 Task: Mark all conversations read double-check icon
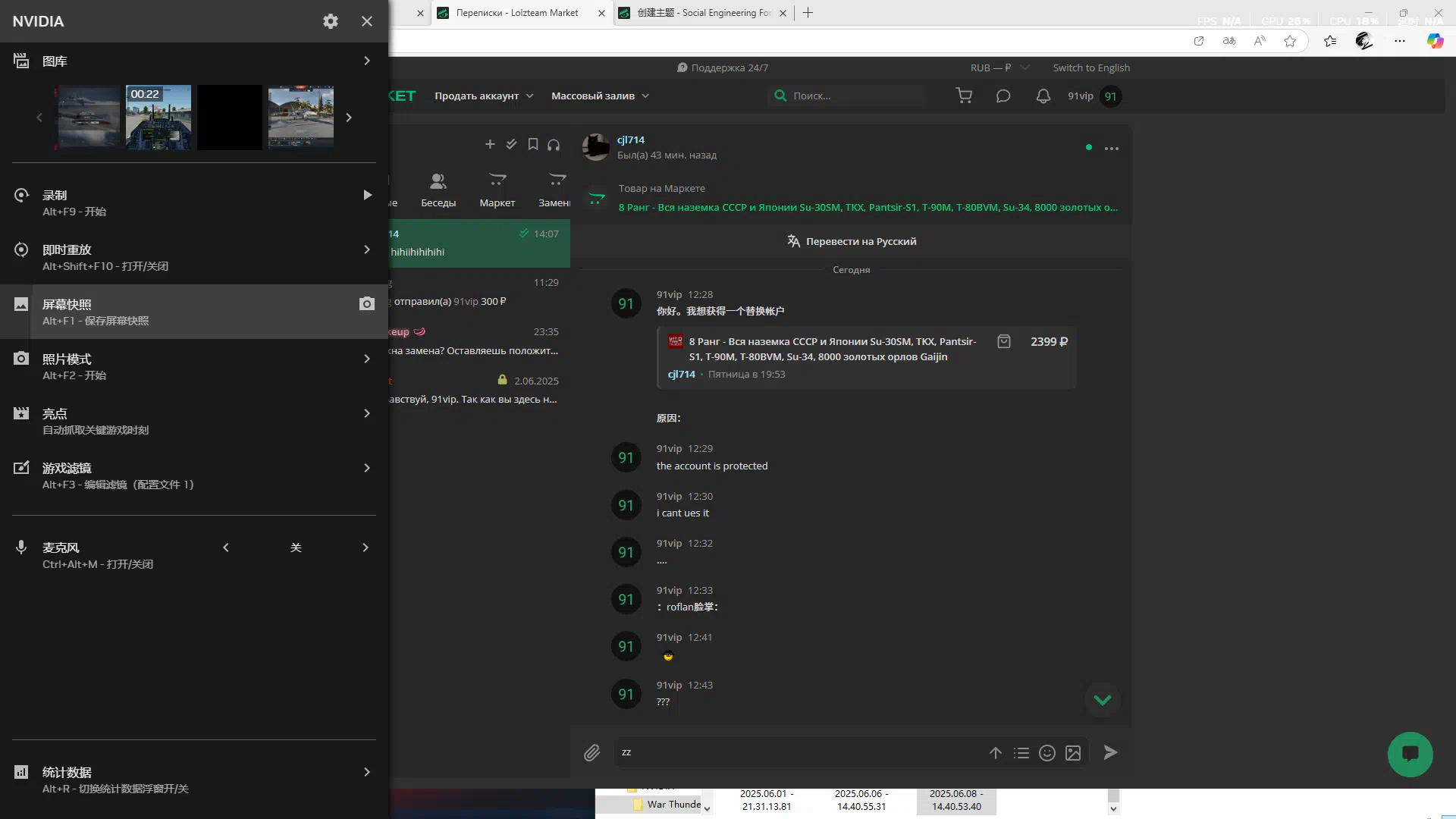(511, 144)
